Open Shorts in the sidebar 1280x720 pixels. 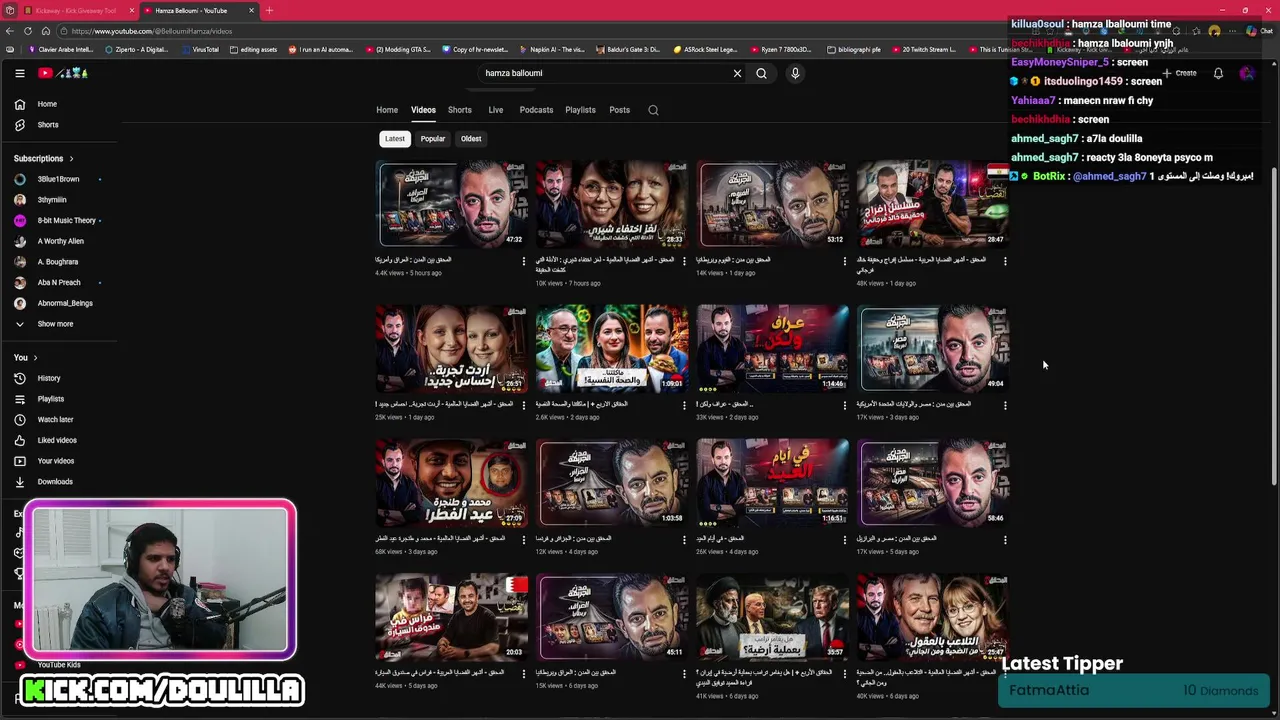click(47, 125)
